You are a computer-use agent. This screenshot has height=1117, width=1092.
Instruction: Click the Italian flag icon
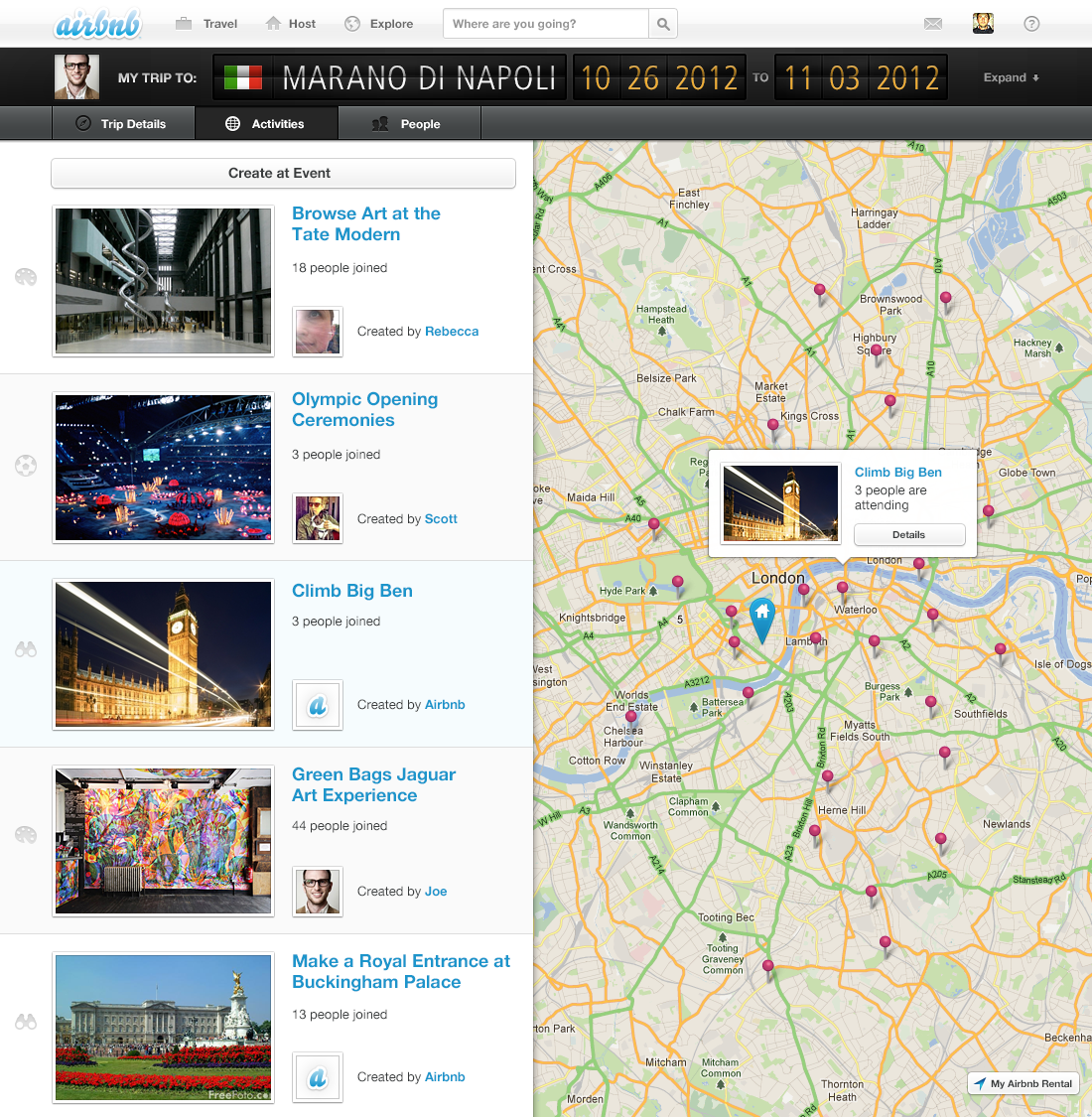243,76
